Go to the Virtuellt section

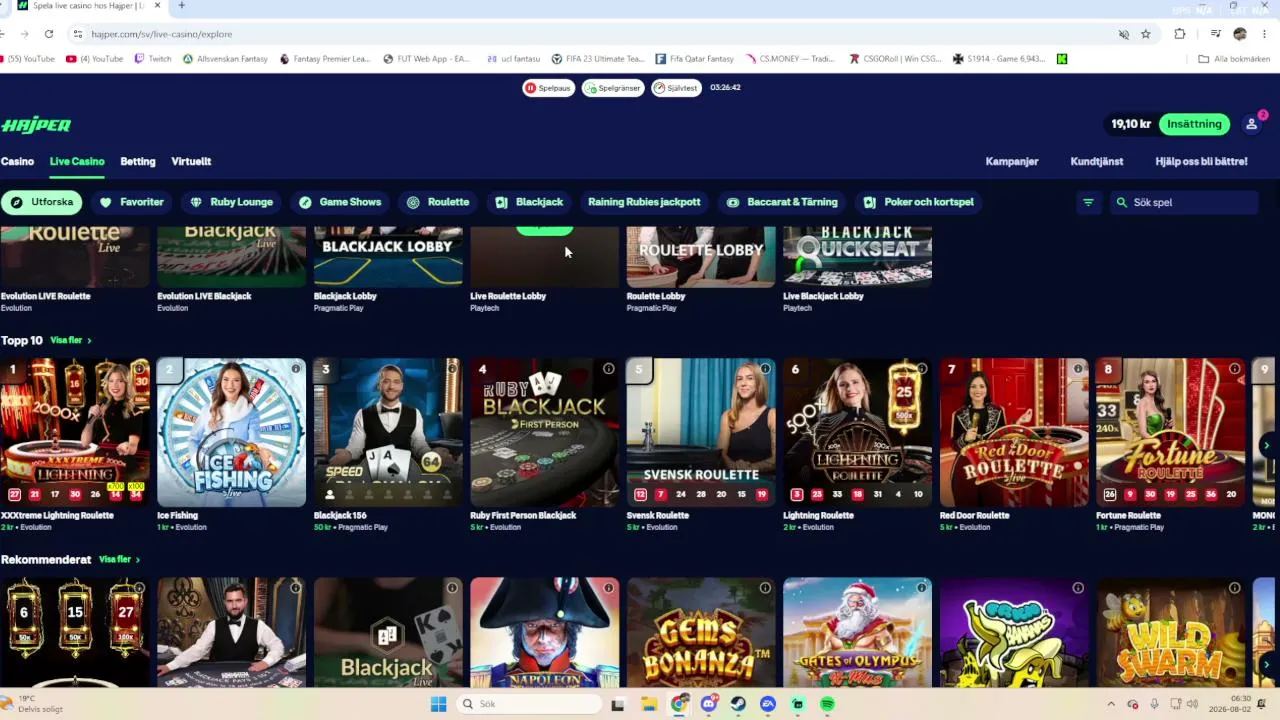pyautogui.click(x=191, y=161)
